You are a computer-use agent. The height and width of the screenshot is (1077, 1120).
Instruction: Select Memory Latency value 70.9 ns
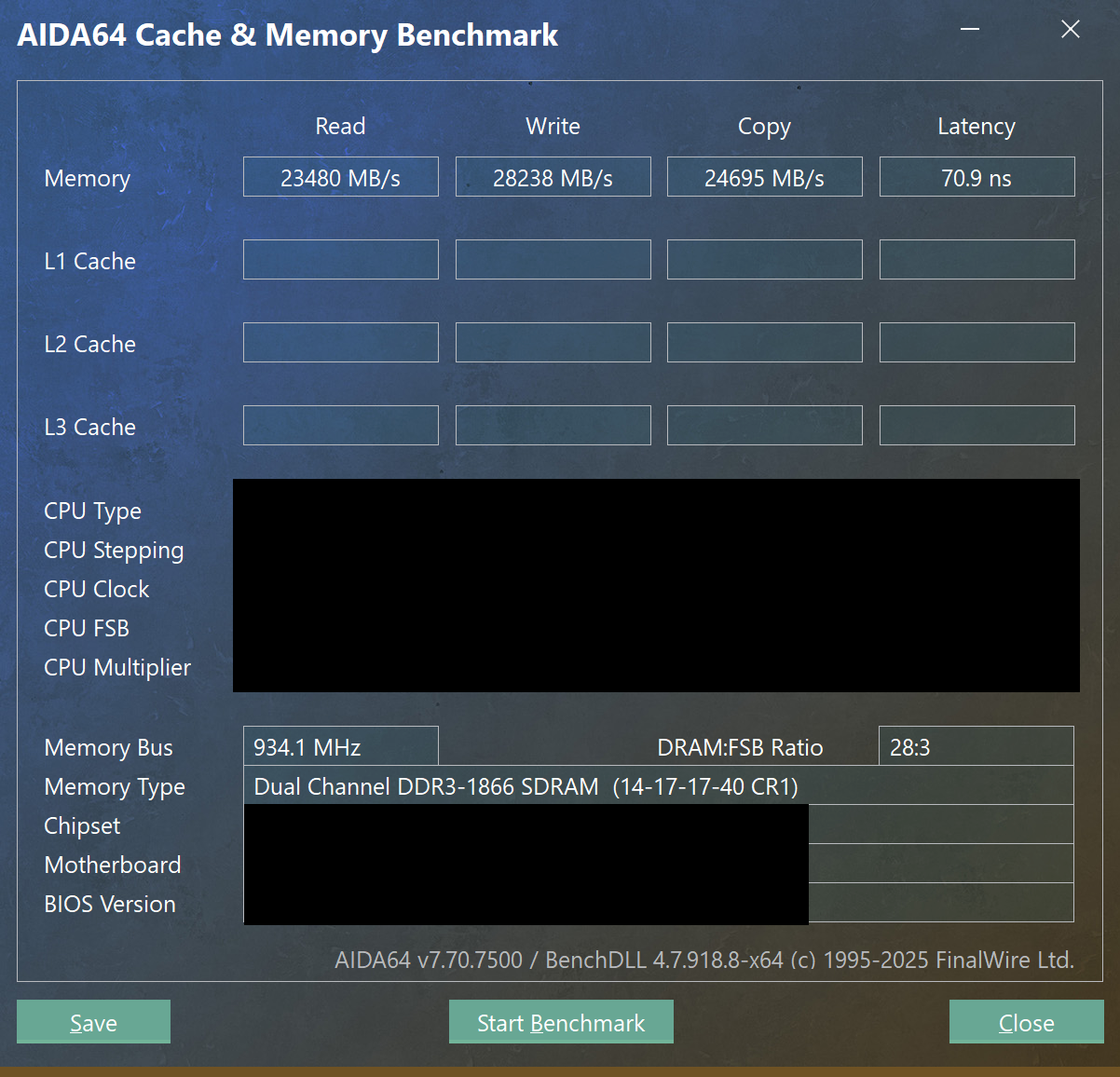(x=977, y=177)
